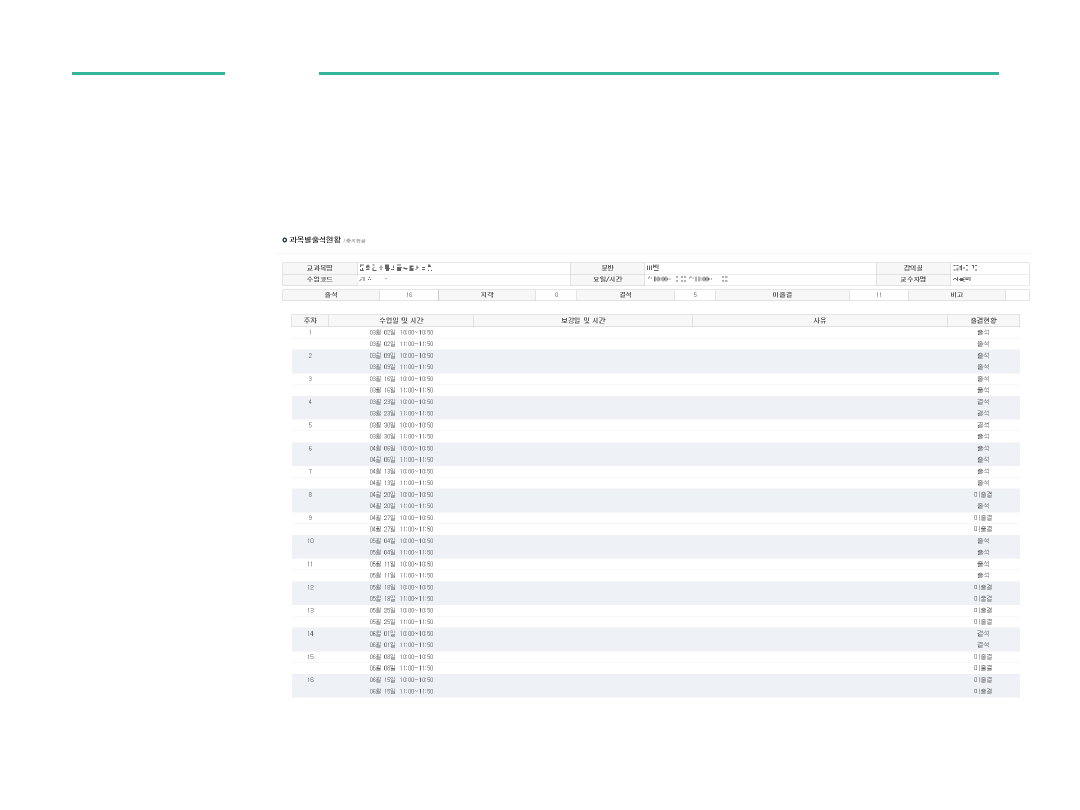Select week 4 row 03월 23일 10:00~10:50
This screenshot has height=810, width=1080.
(x=401, y=402)
